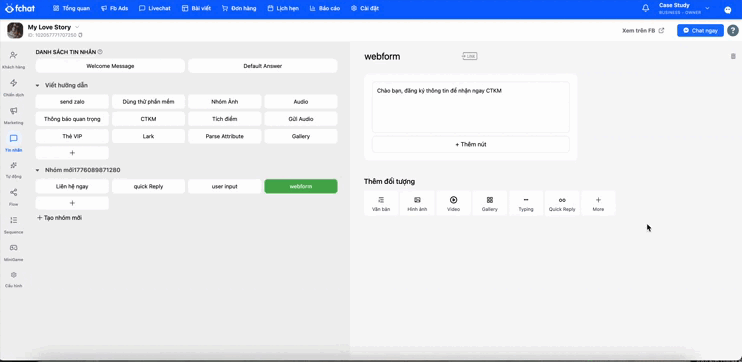The image size is (742, 362).
Task: Open Gallery message block in list
Action: (301, 136)
